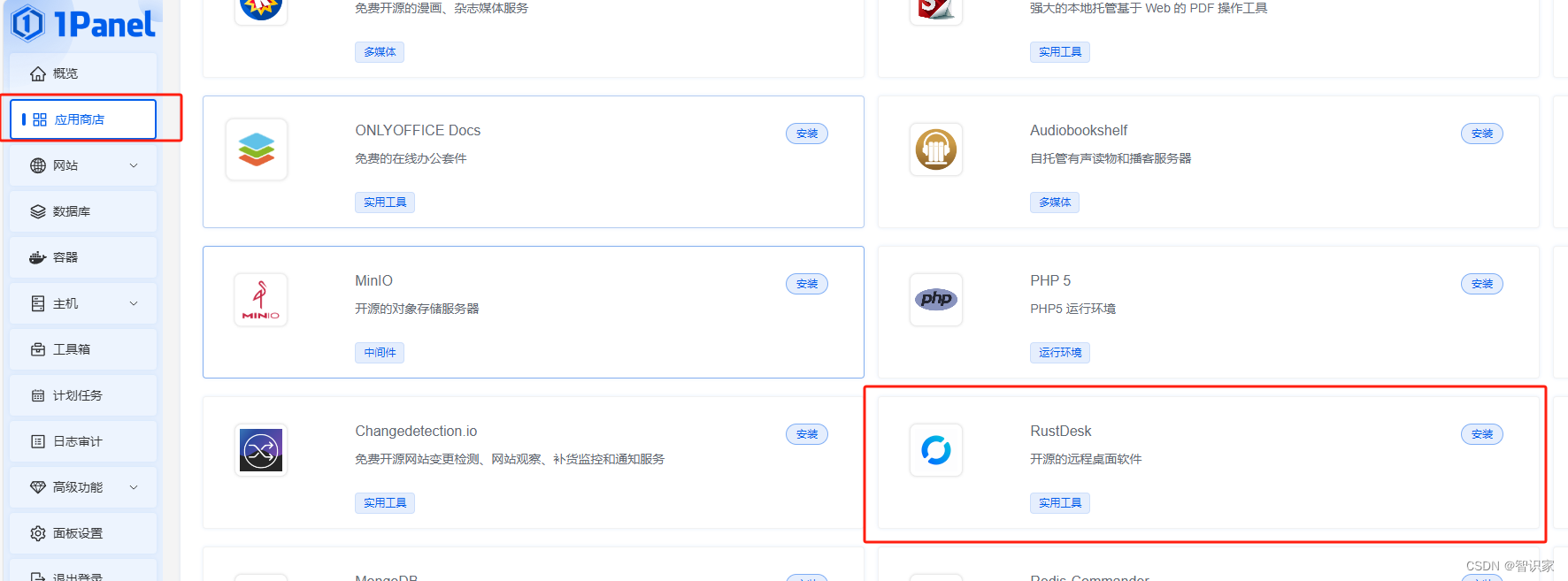Click 中间件 tag under MinIO
This screenshot has width=1568, height=581.
pos(380,353)
